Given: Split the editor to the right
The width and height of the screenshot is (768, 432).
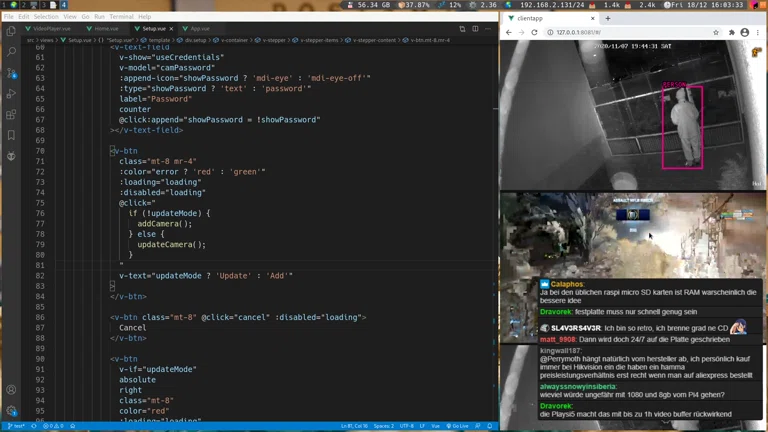Looking at the screenshot, I should pos(475,29).
